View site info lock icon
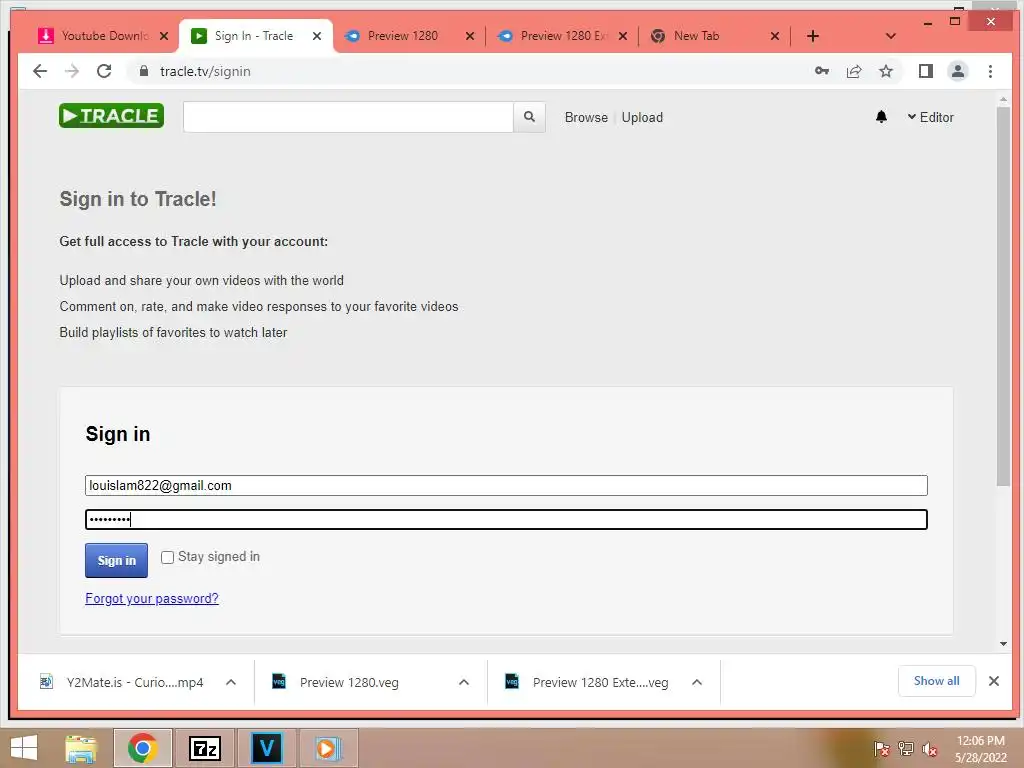This screenshot has height=768, width=1024. 144,71
